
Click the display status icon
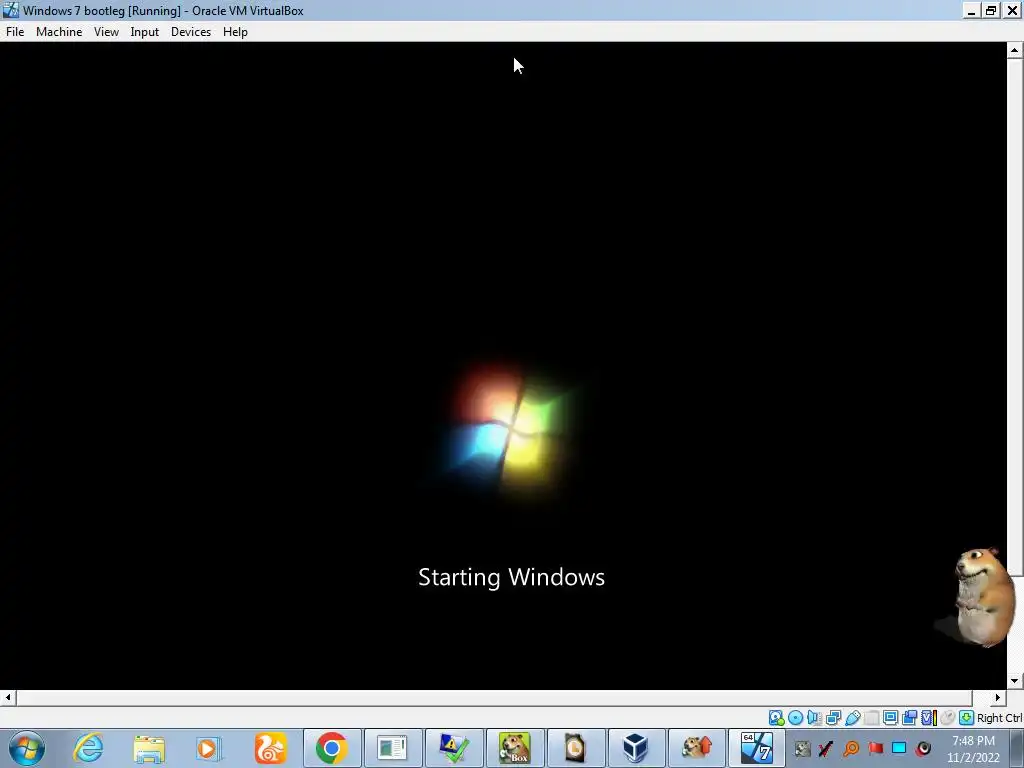point(890,718)
